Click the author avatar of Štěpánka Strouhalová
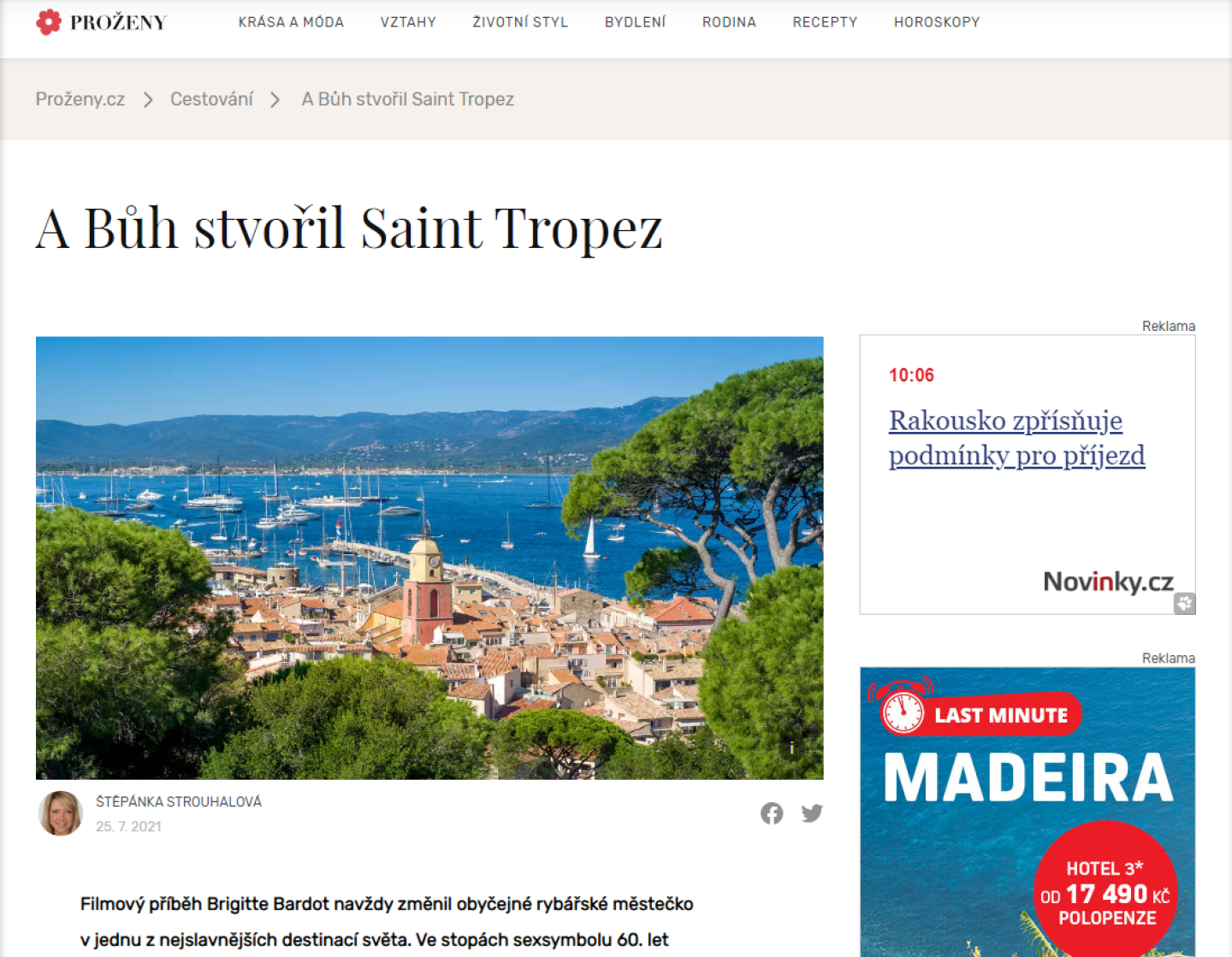This screenshot has height=957, width=1232. (61, 813)
